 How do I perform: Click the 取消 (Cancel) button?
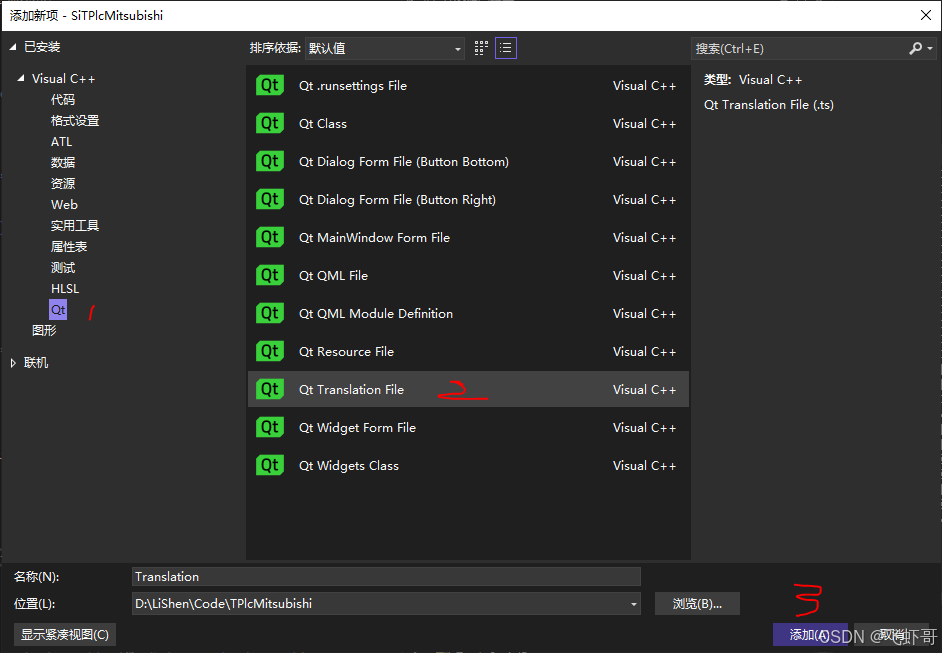pyautogui.click(x=894, y=635)
